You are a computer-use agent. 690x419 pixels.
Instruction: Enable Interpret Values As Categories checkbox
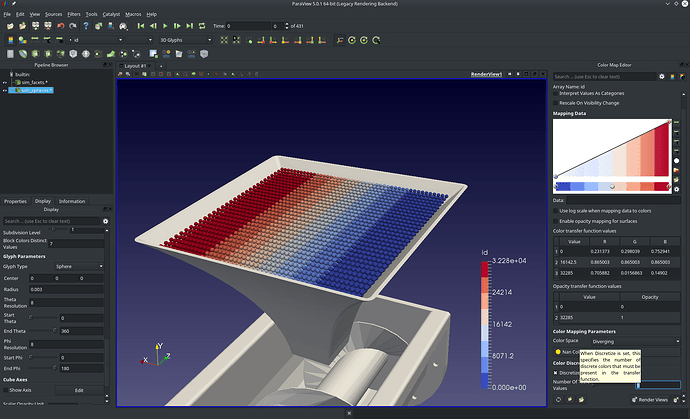coord(557,93)
